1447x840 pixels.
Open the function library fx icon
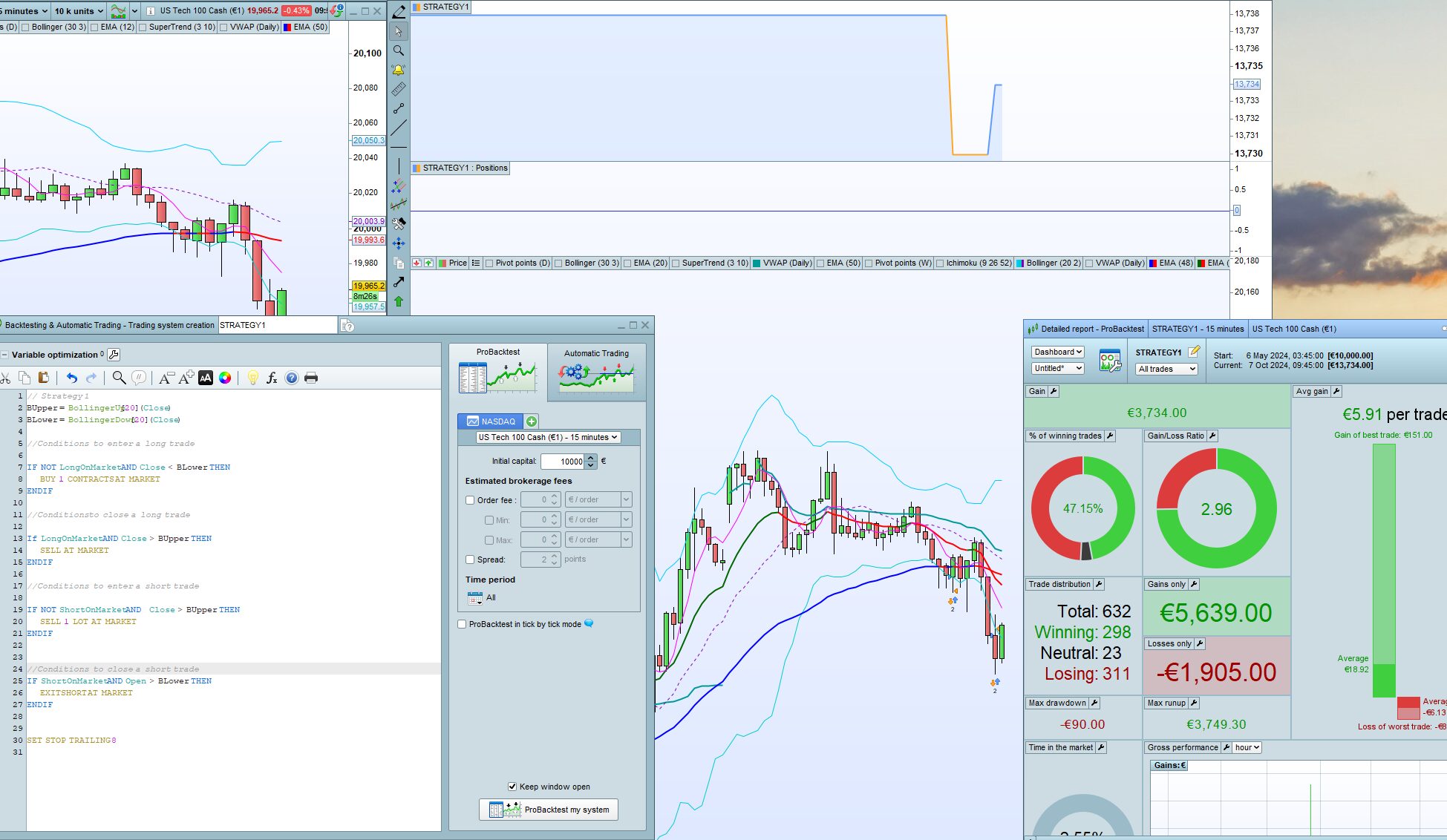click(272, 378)
